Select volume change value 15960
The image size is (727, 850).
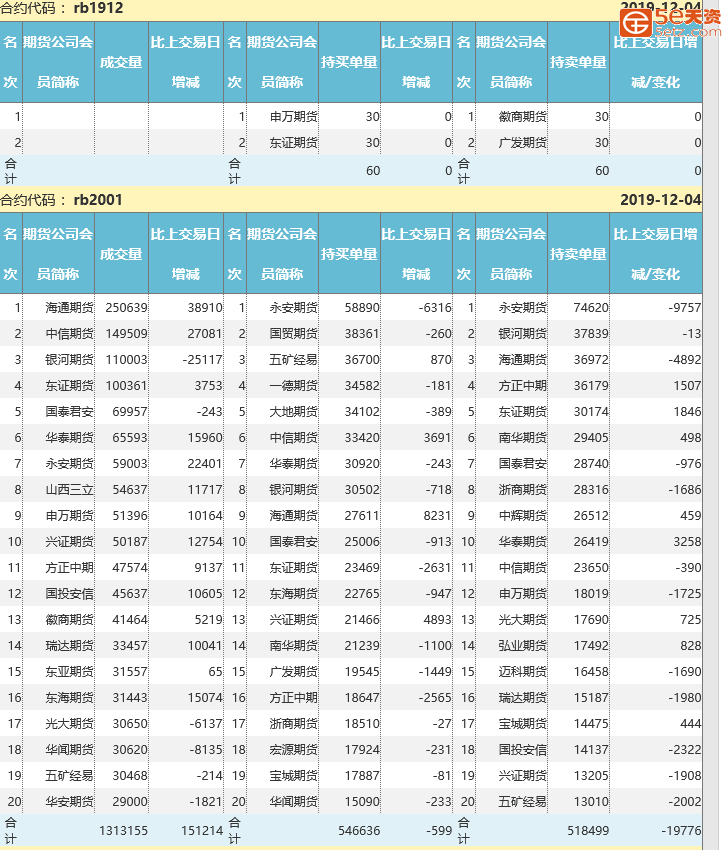point(205,438)
